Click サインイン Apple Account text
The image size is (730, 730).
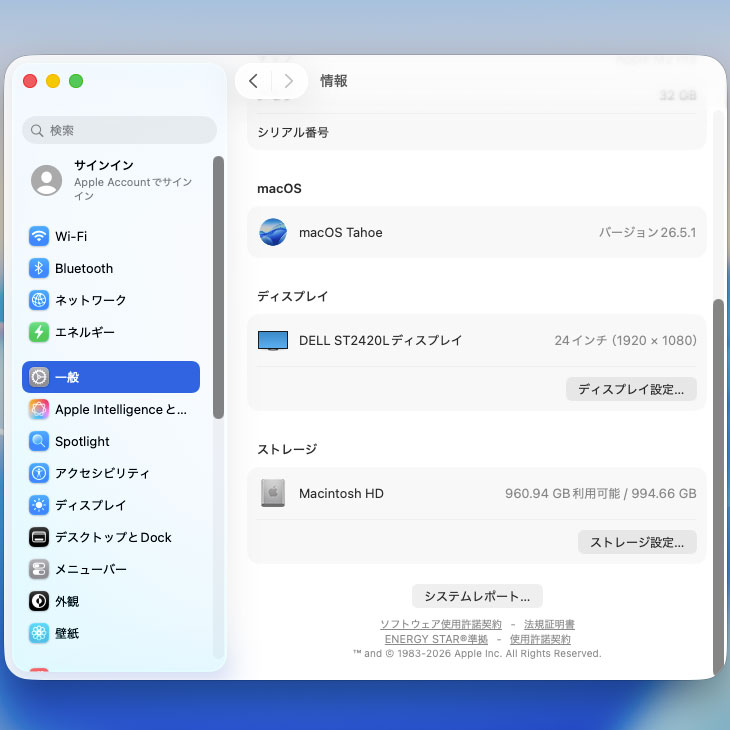coord(133,180)
